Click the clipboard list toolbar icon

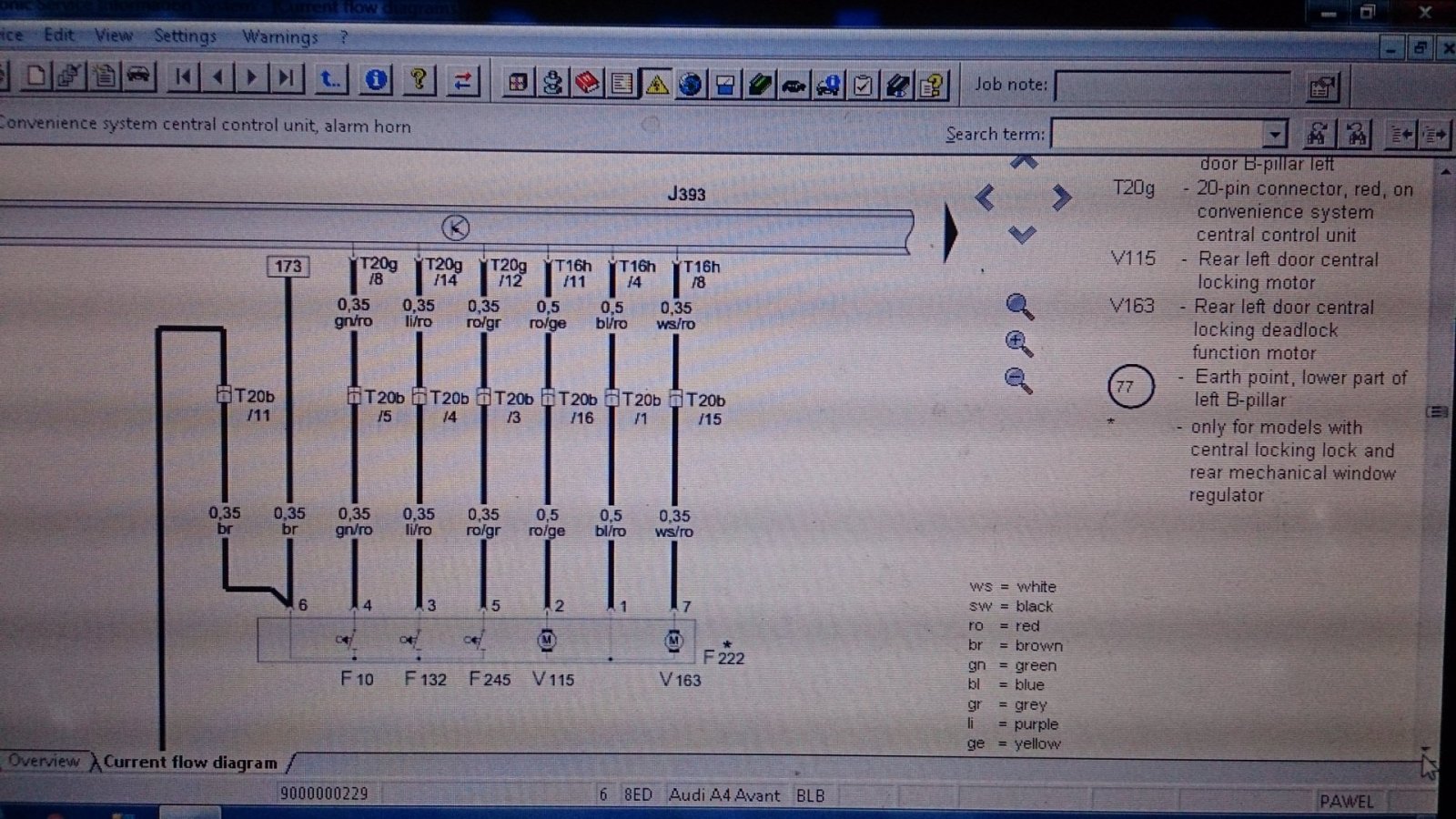coord(105,76)
